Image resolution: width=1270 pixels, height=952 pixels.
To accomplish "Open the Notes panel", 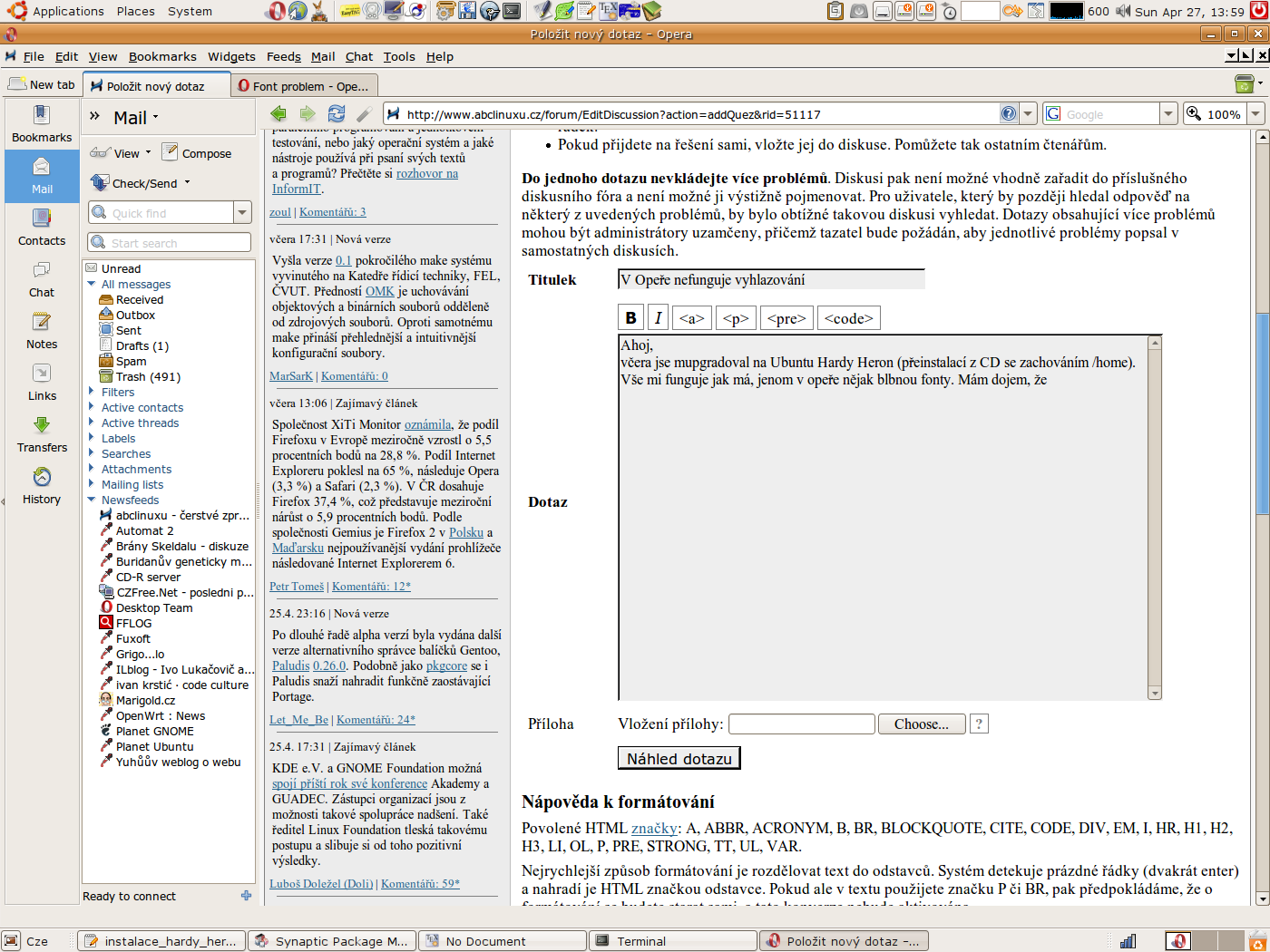I will pos(42,331).
